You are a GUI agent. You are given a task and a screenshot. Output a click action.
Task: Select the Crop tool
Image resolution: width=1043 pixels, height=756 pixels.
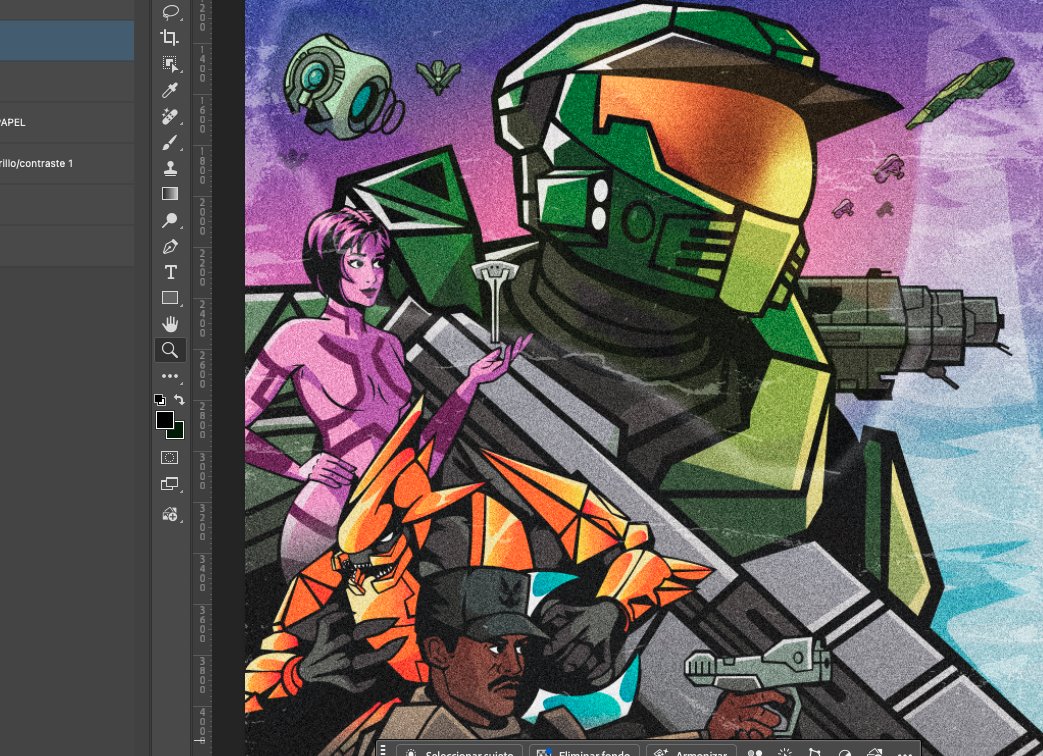click(x=170, y=37)
